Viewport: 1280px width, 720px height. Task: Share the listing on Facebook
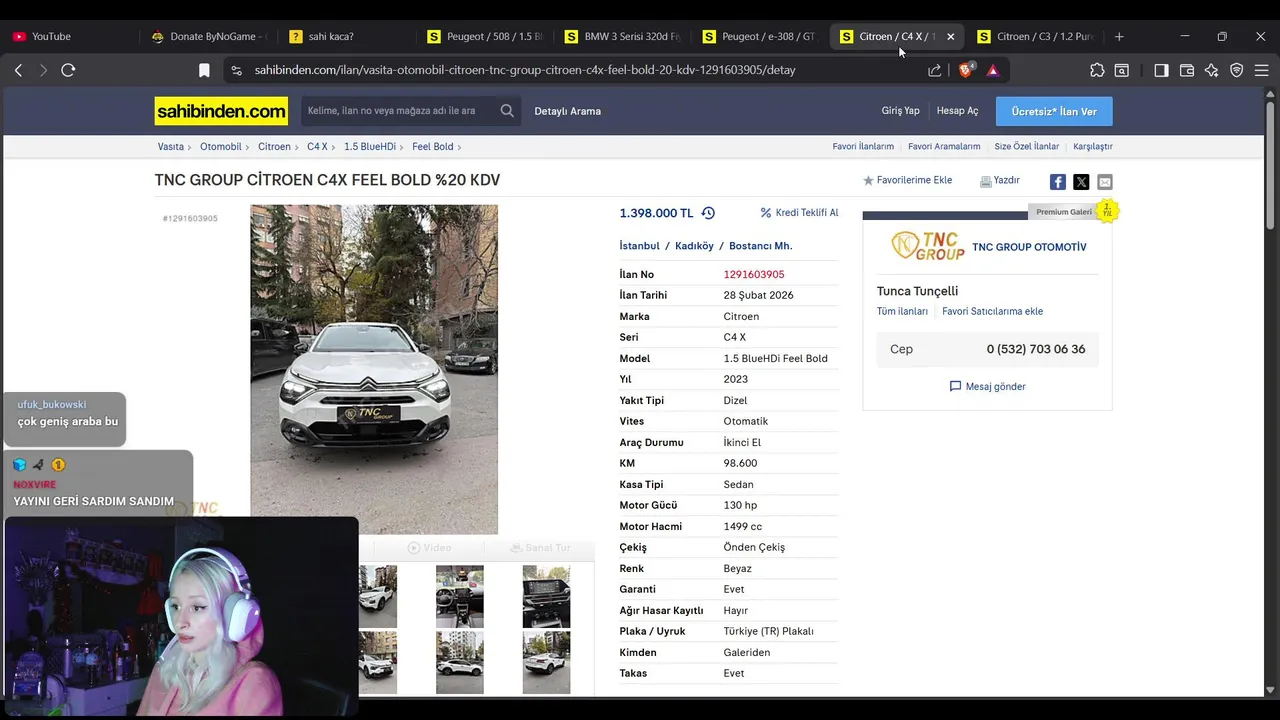point(1057,181)
